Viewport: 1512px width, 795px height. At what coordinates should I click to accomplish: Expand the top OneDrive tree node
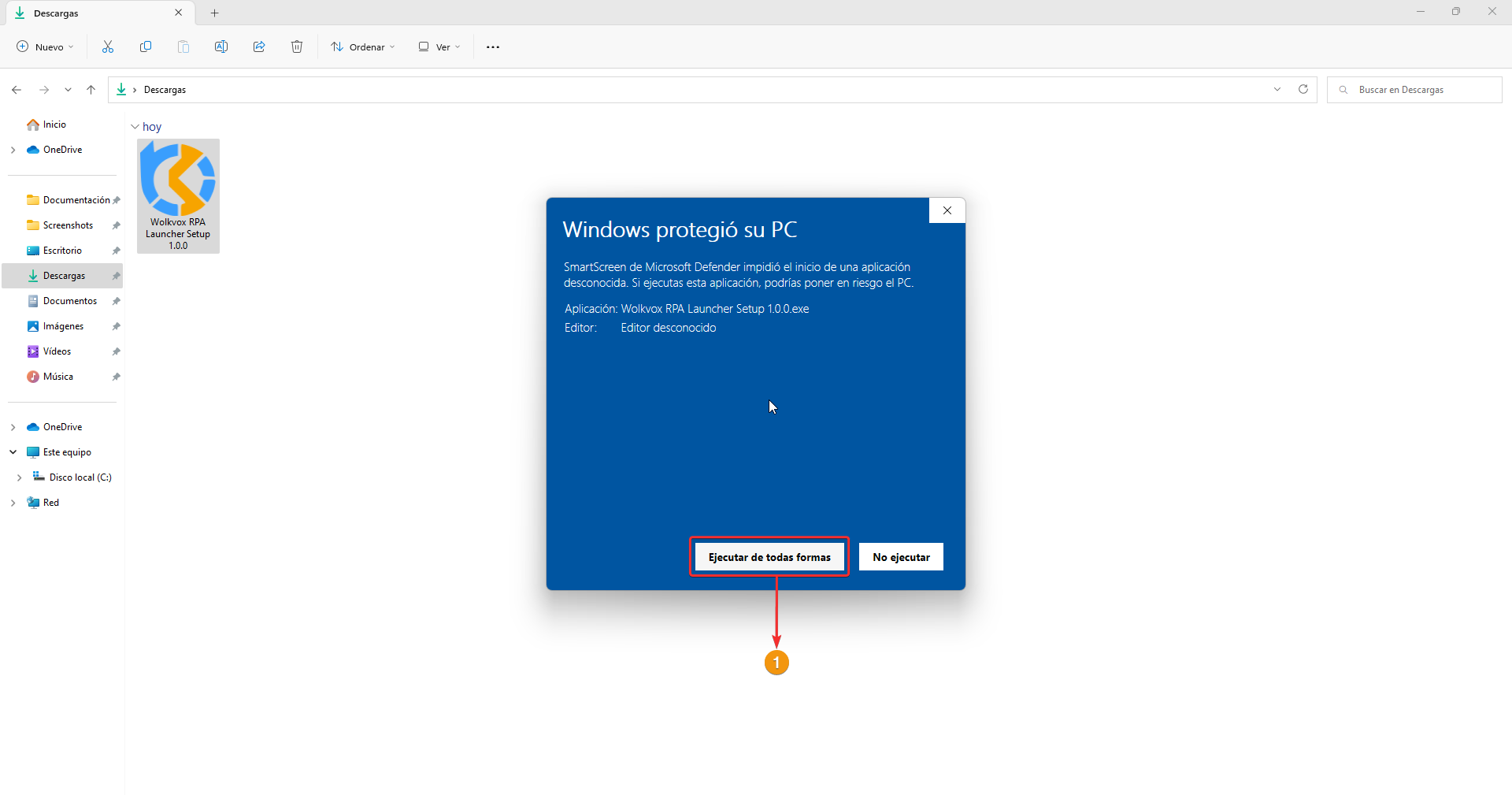(13, 150)
